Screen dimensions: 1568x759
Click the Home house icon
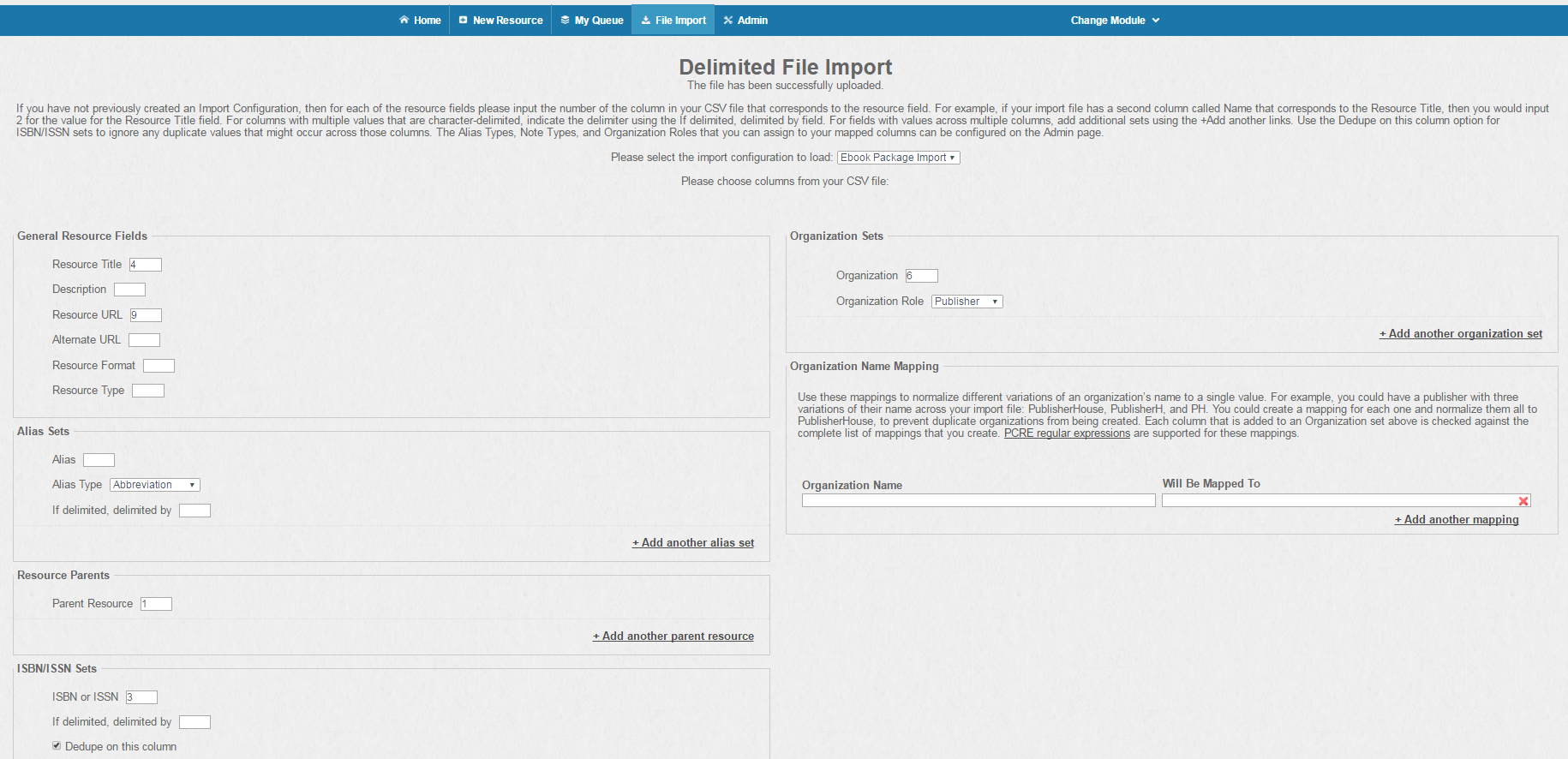click(x=404, y=20)
